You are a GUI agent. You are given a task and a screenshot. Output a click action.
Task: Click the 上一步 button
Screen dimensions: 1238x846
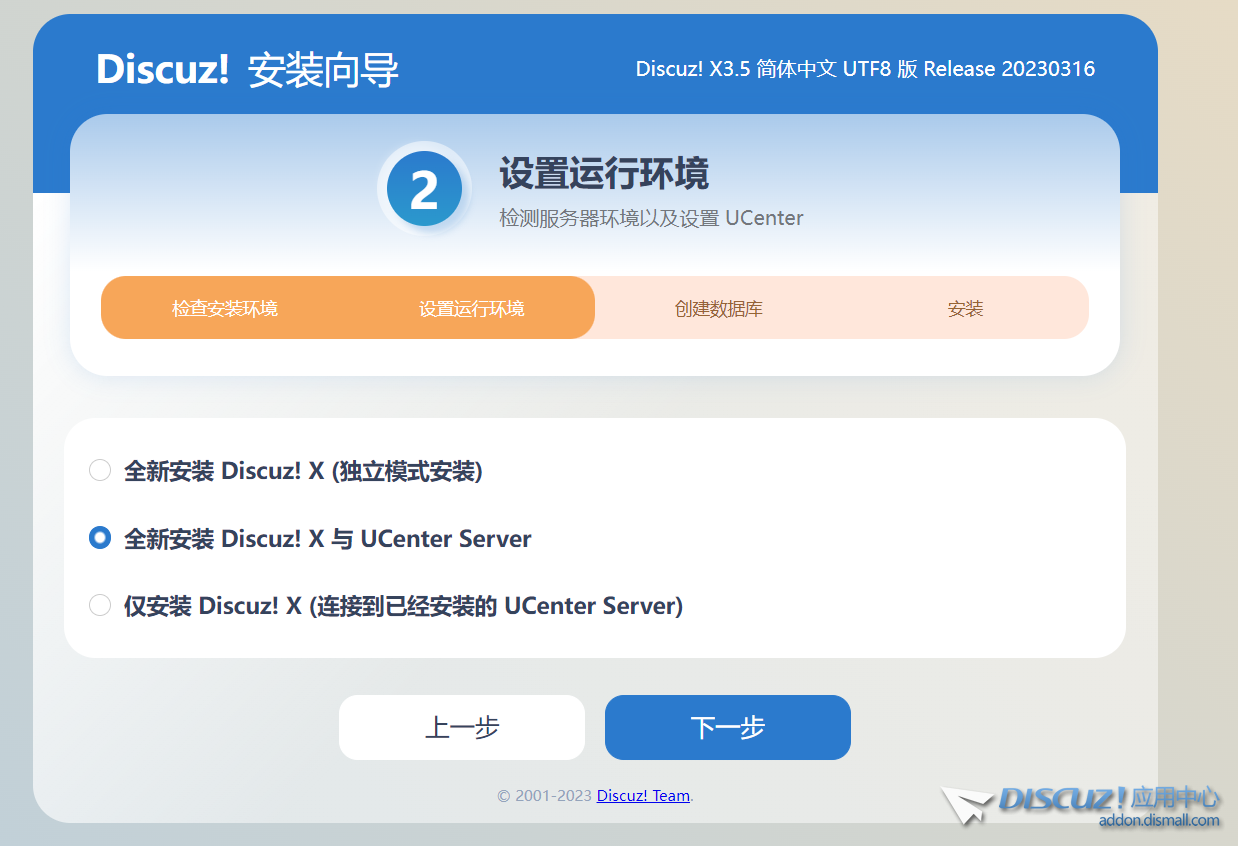[x=462, y=727]
